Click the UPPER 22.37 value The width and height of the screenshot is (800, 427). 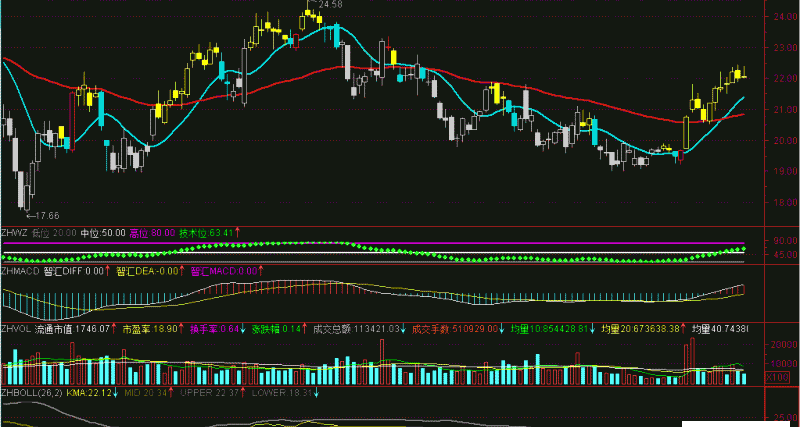pyautogui.click(x=210, y=393)
